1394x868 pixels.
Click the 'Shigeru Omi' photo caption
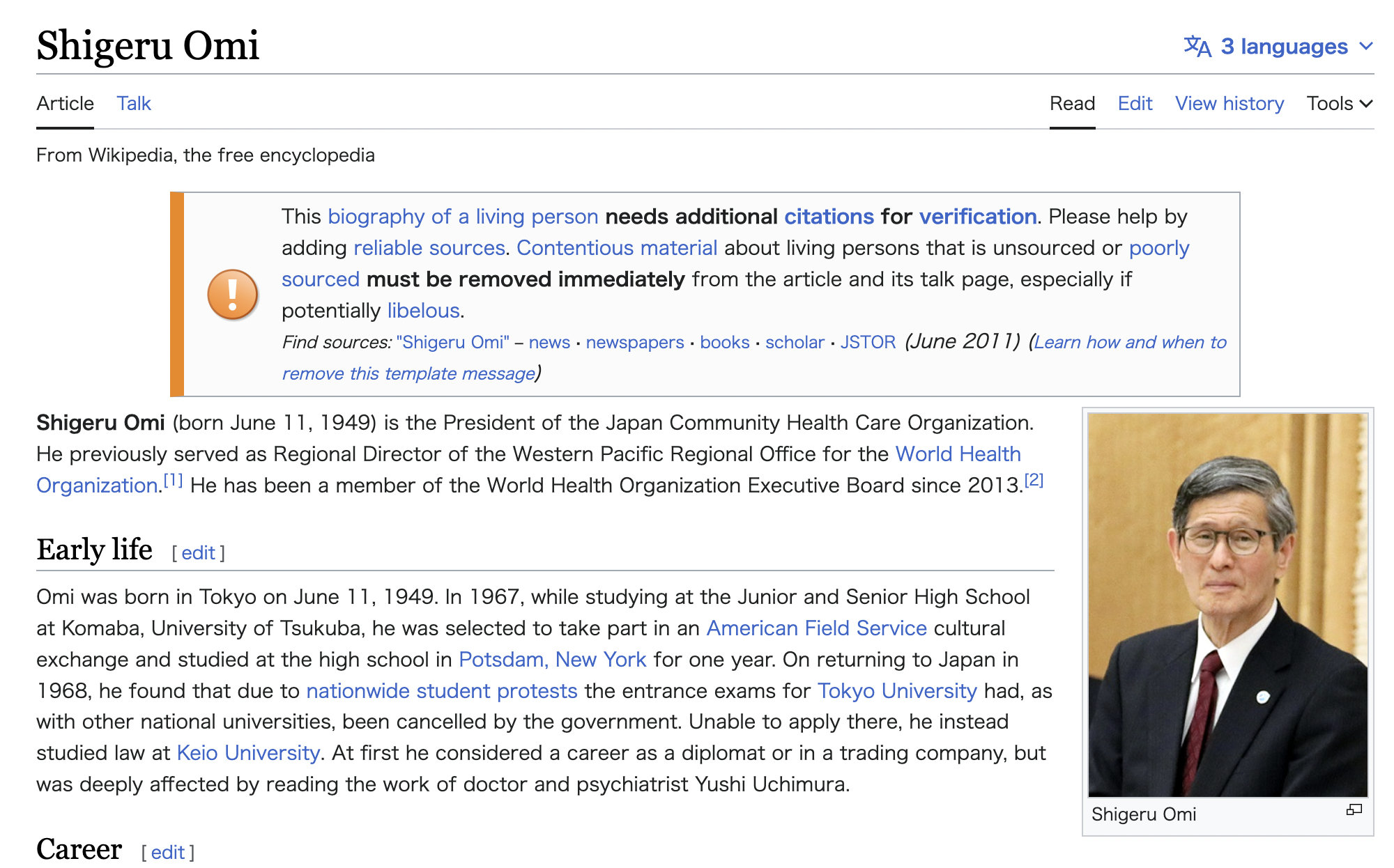click(x=1144, y=814)
